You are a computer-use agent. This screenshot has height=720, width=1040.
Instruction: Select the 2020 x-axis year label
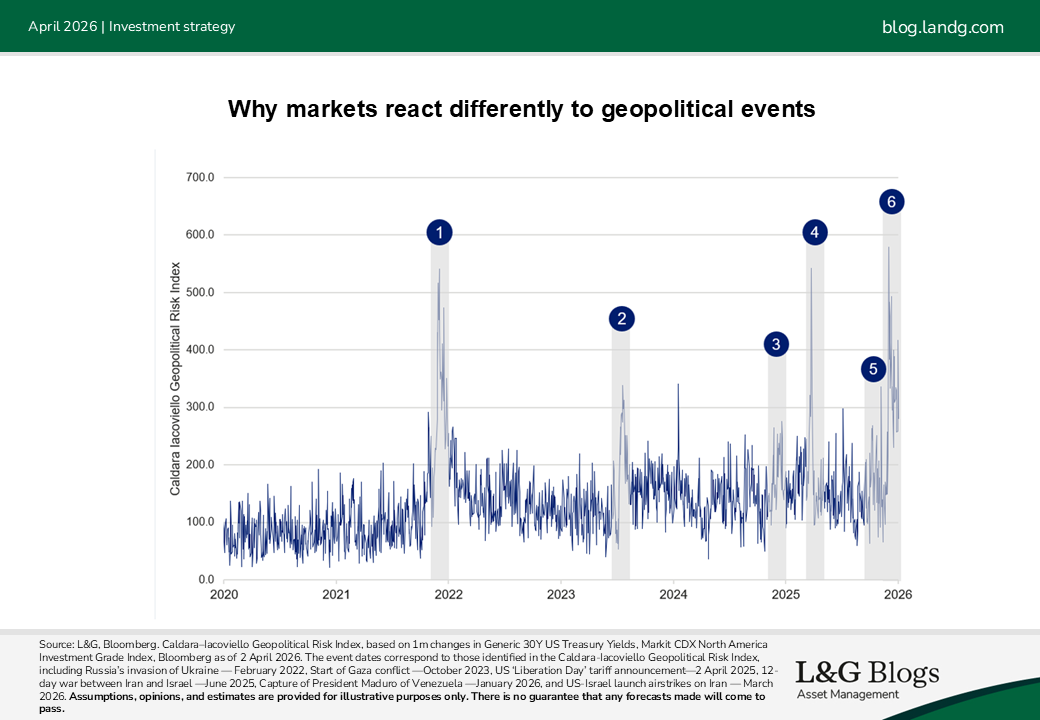click(224, 594)
